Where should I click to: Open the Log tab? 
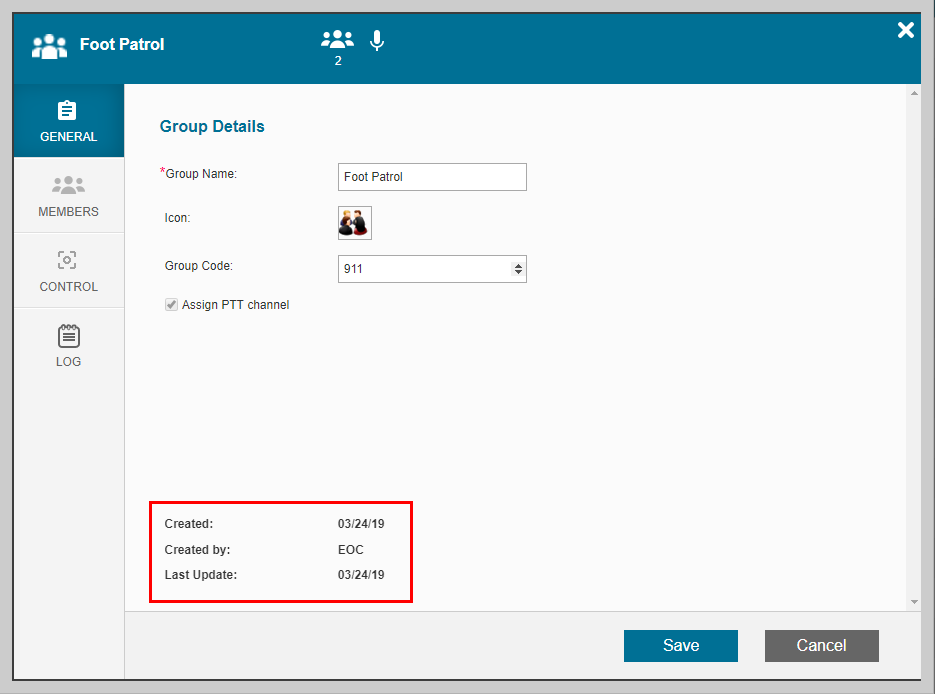click(x=69, y=346)
